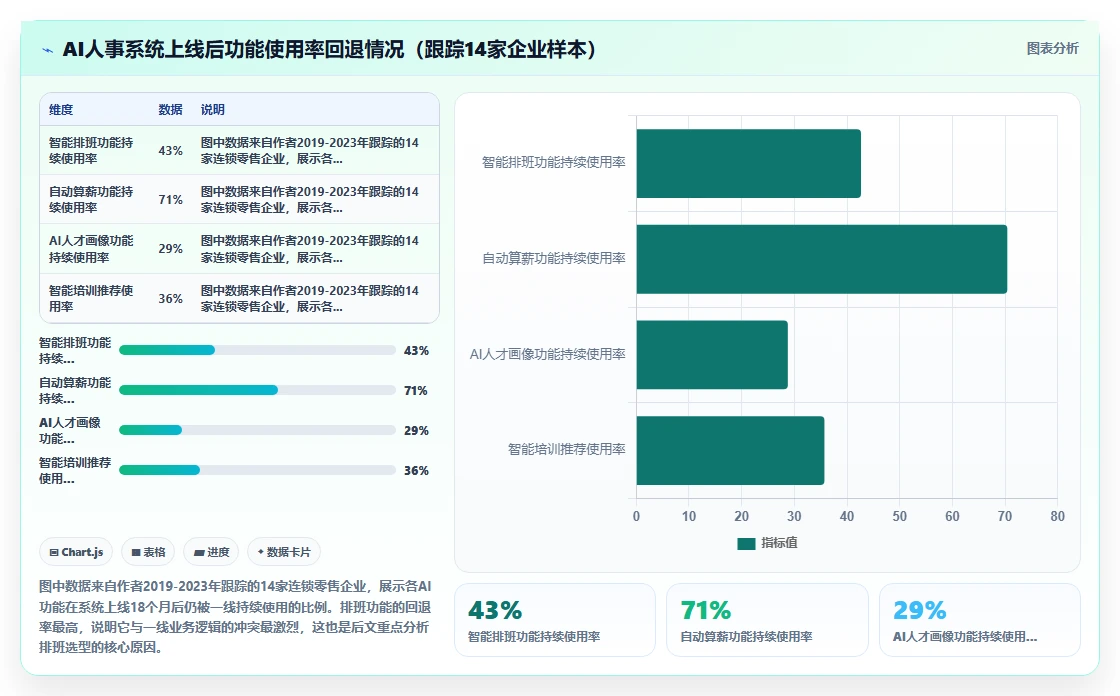Screen dimensions: 1120x696
Task: Click the 36% progress bar for 智能培训推荐
Action: coord(257,470)
